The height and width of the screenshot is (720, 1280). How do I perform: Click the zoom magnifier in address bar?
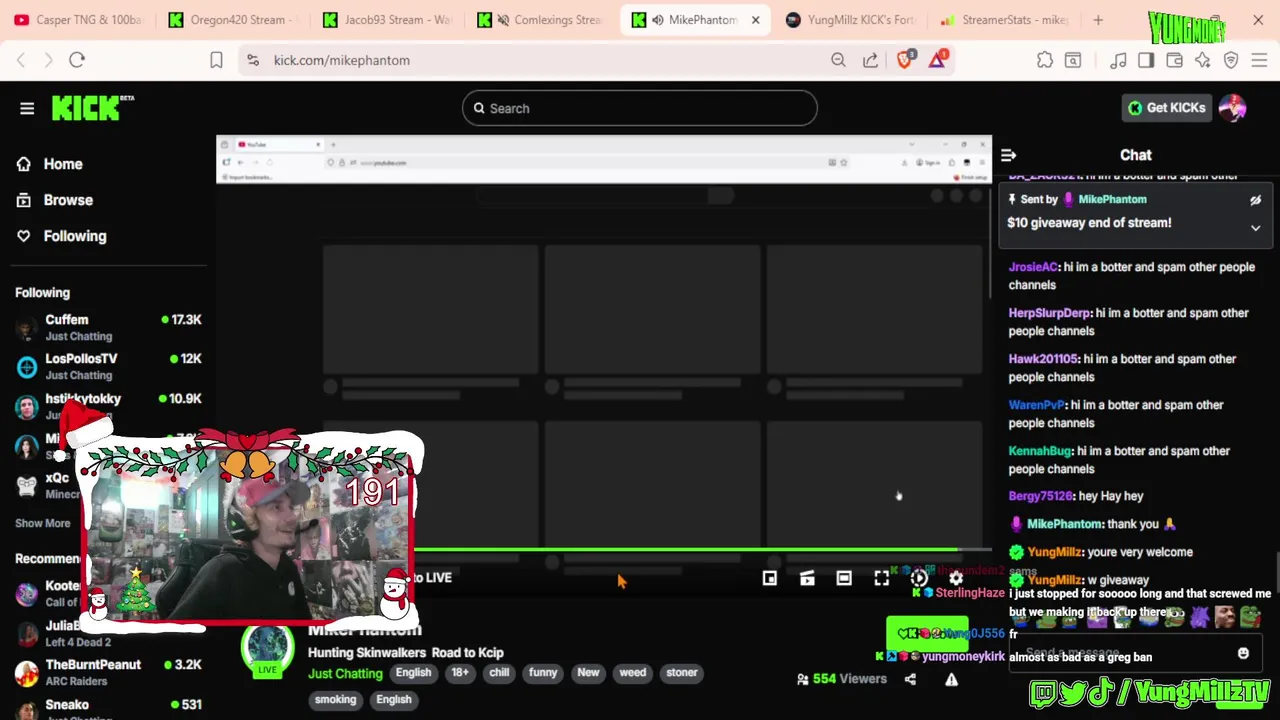(838, 60)
